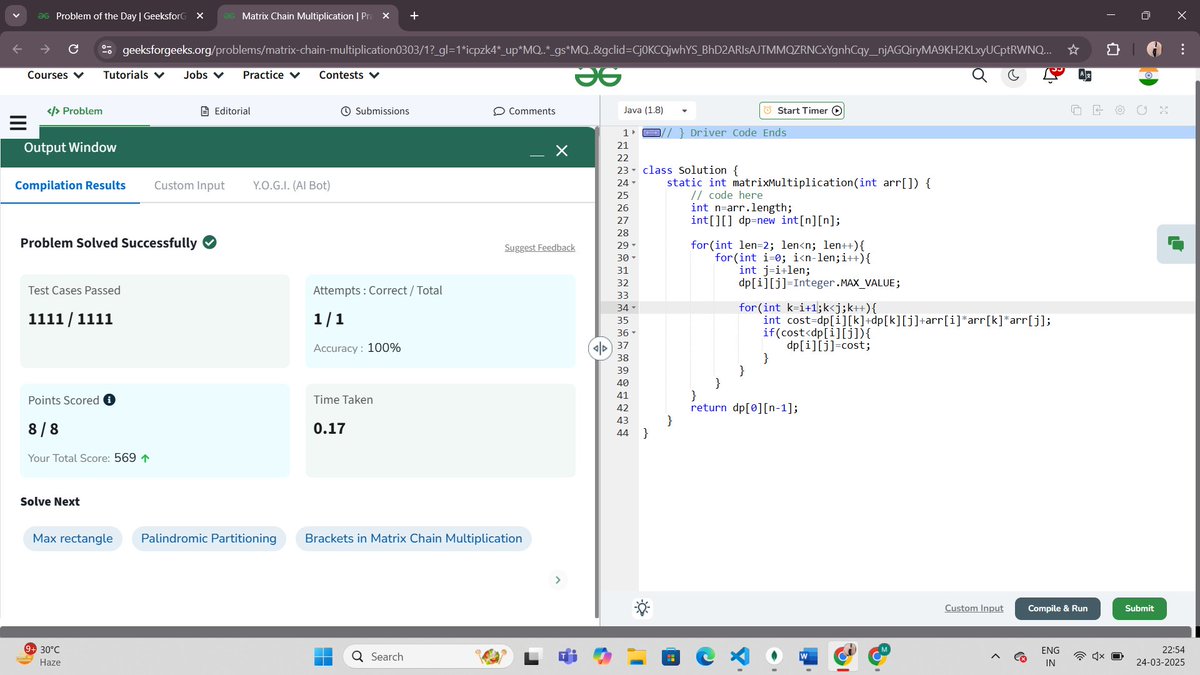Open the green chat bubble widget
Screen dimensions: 1200x675
(1176, 244)
